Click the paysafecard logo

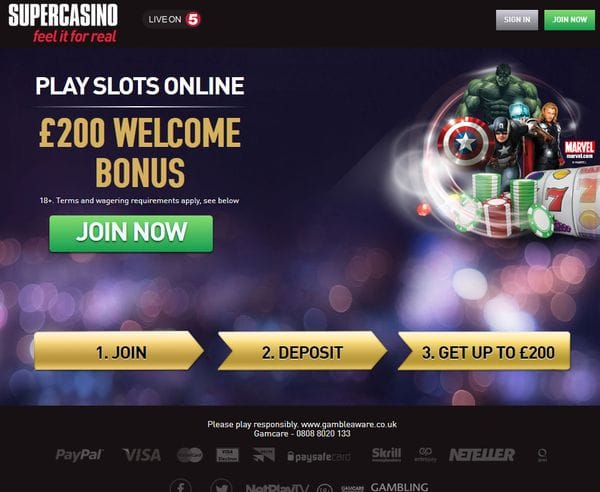[x=319, y=456]
